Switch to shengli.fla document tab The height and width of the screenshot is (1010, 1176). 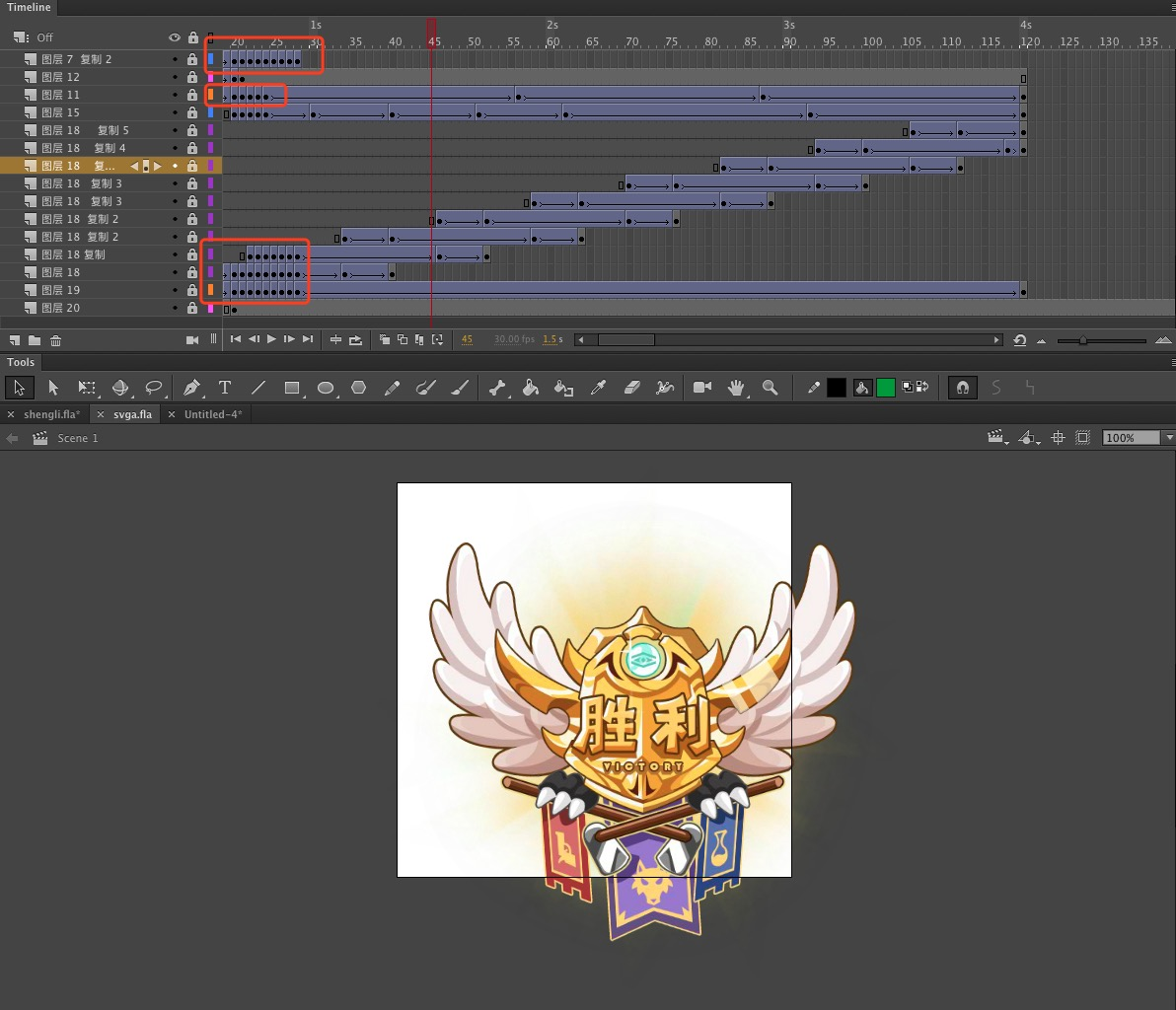coord(51,414)
